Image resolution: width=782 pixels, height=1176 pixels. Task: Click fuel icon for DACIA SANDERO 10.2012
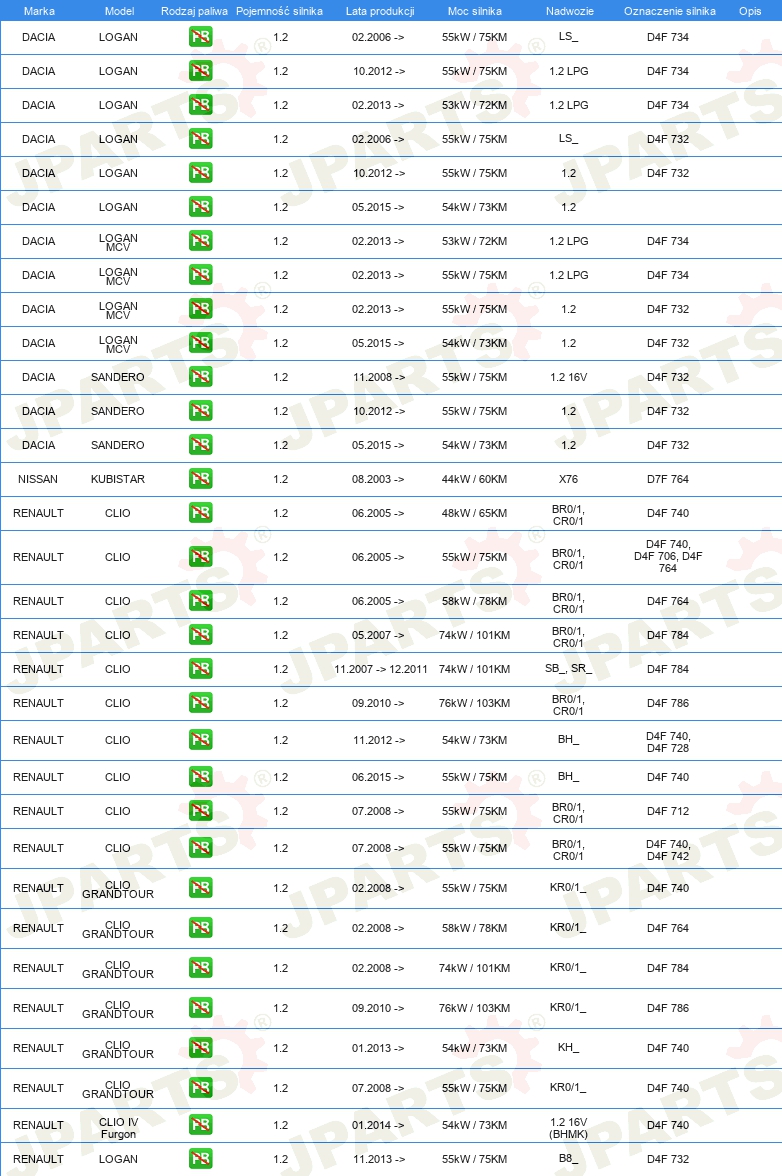click(x=200, y=411)
